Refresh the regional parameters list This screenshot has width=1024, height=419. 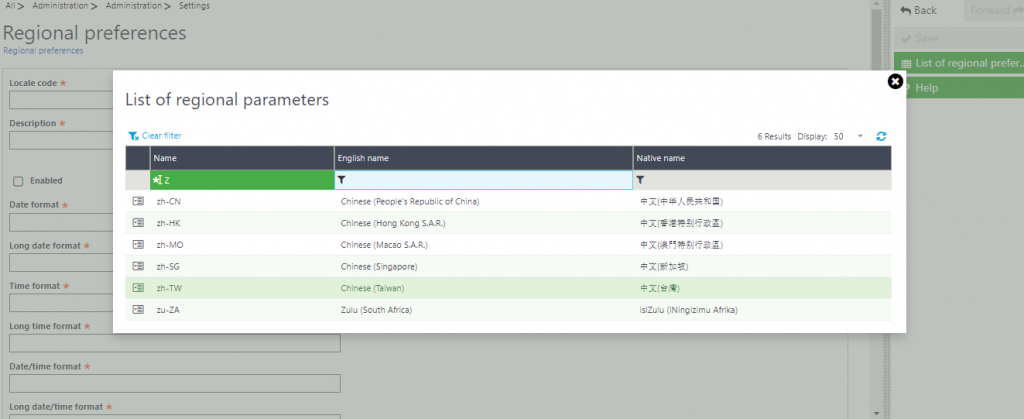click(x=881, y=136)
